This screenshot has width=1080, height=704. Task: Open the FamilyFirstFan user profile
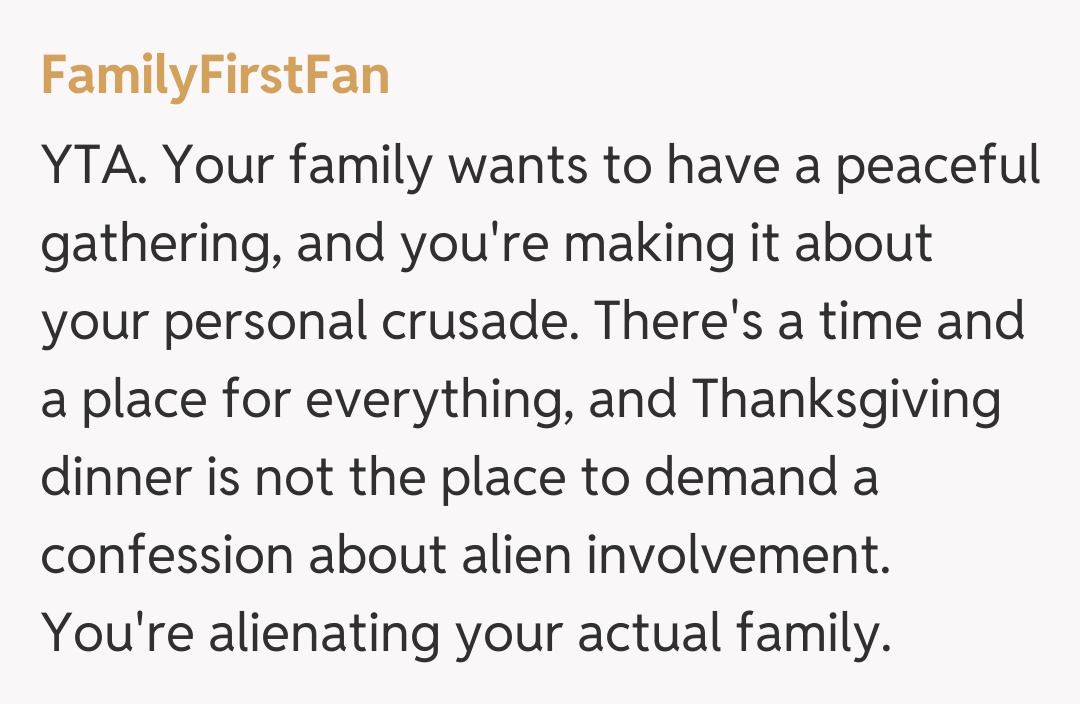[215, 77]
